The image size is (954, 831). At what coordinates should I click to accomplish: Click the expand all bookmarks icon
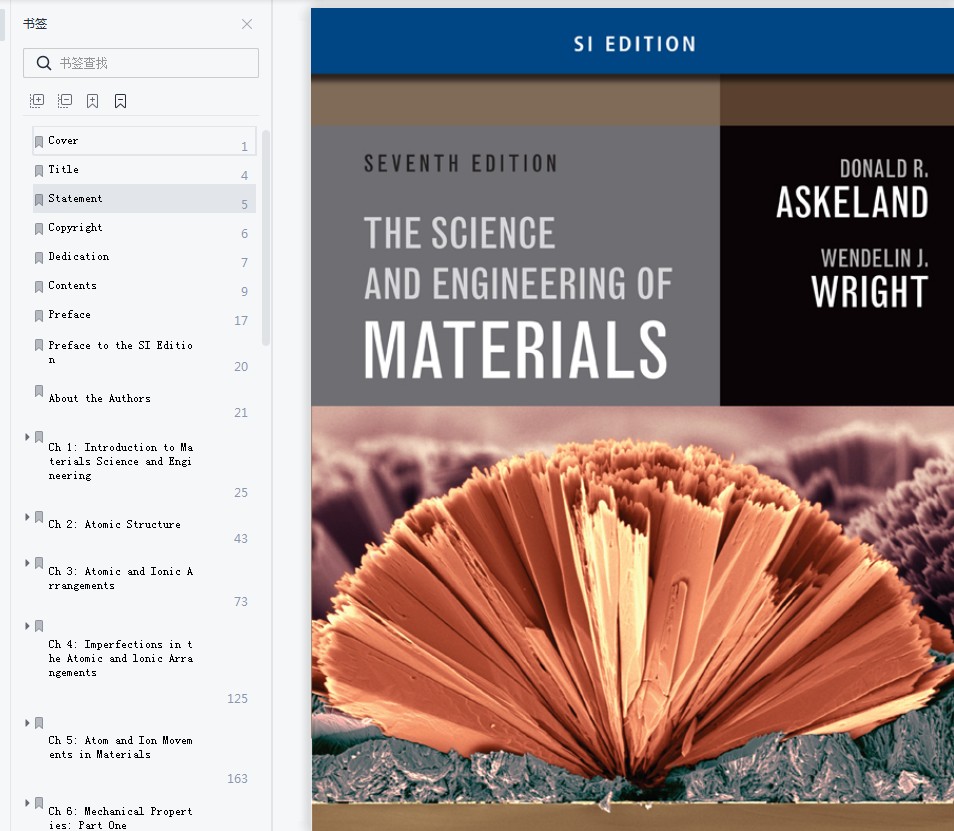(x=37, y=100)
